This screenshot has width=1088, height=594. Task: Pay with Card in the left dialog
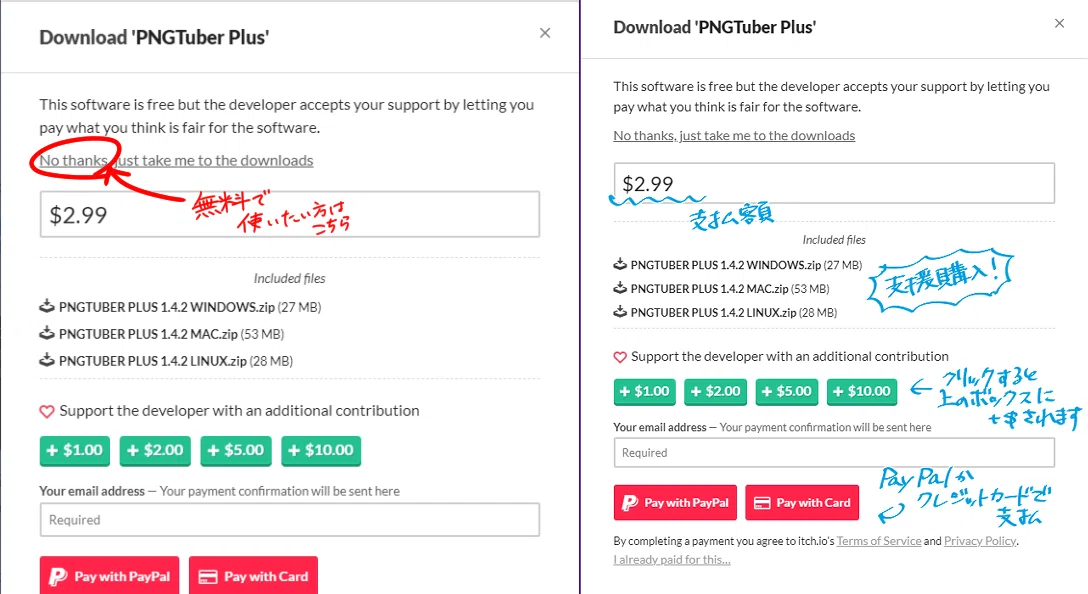tap(253, 576)
